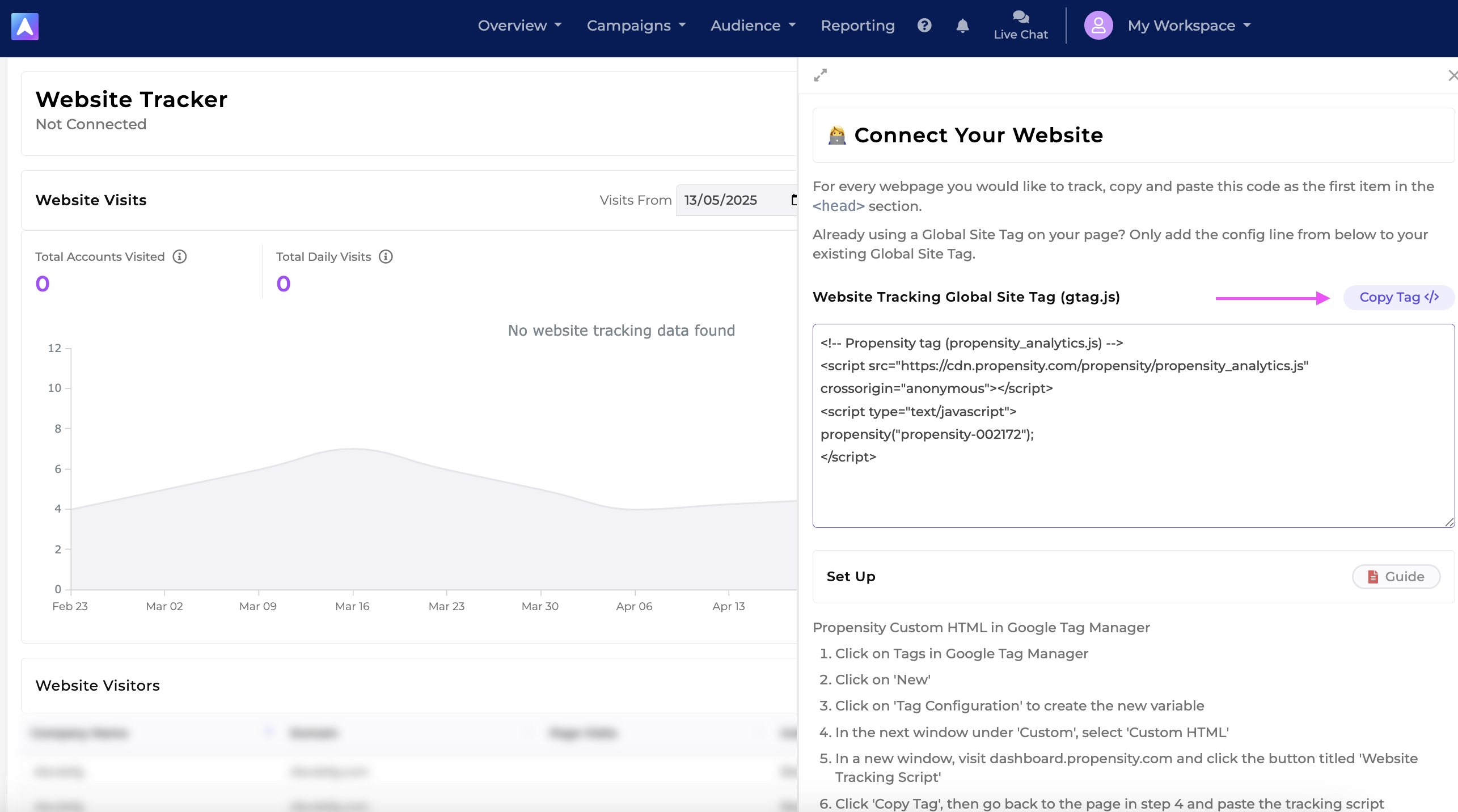The image size is (1458, 812).
Task: Click the Total Daily Visits value 0
Action: [x=284, y=284]
